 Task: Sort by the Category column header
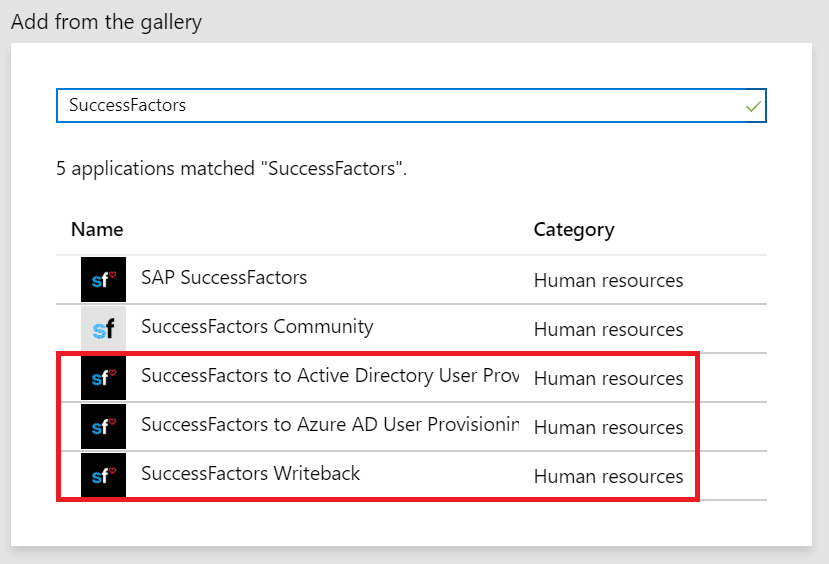pos(574,230)
